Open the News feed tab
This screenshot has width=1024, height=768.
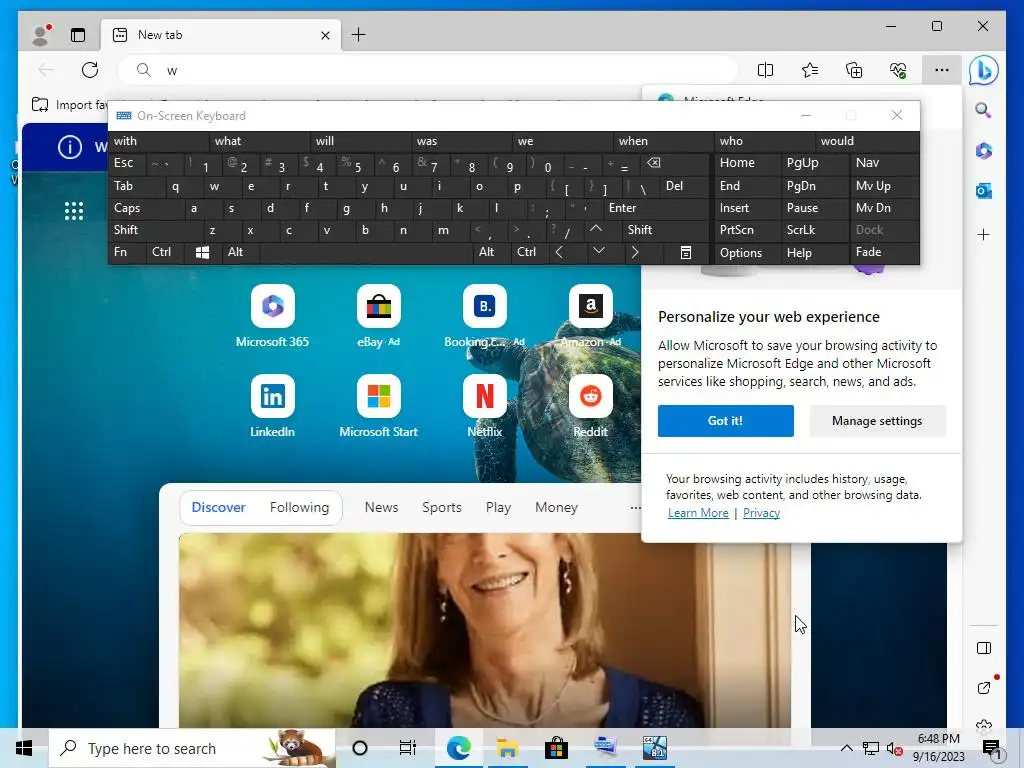point(381,507)
